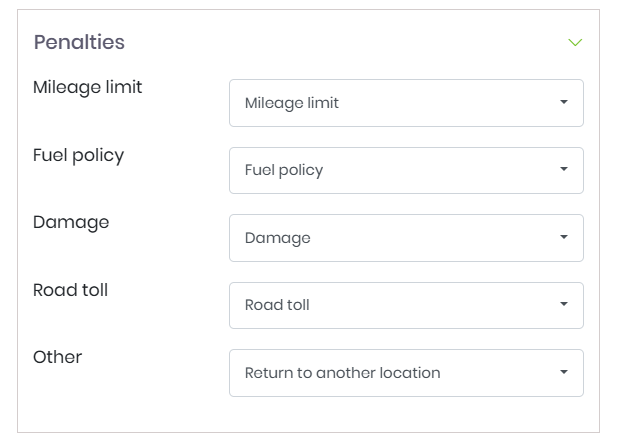Screen dimensions: 618x440
Task: Select the Damage row label text
Action: click(x=71, y=222)
